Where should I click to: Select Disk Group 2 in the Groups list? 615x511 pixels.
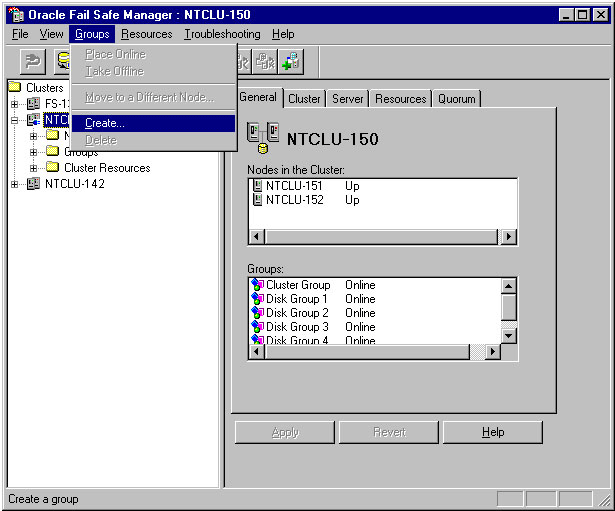coord(297,313)
